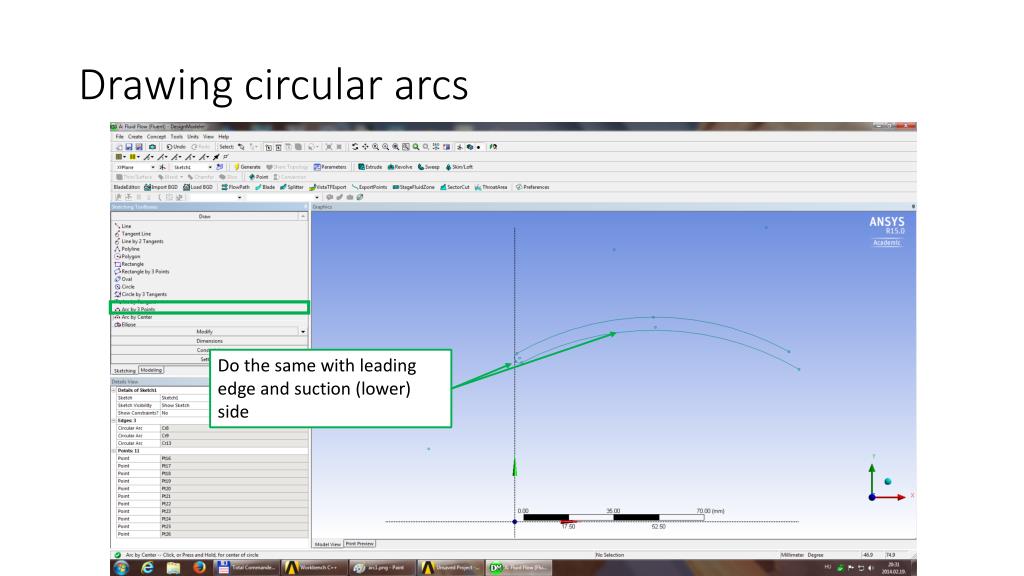The height and width of the screenshot is (576, 1024).
Task: Open the Windows Start button
Action: 121,568
